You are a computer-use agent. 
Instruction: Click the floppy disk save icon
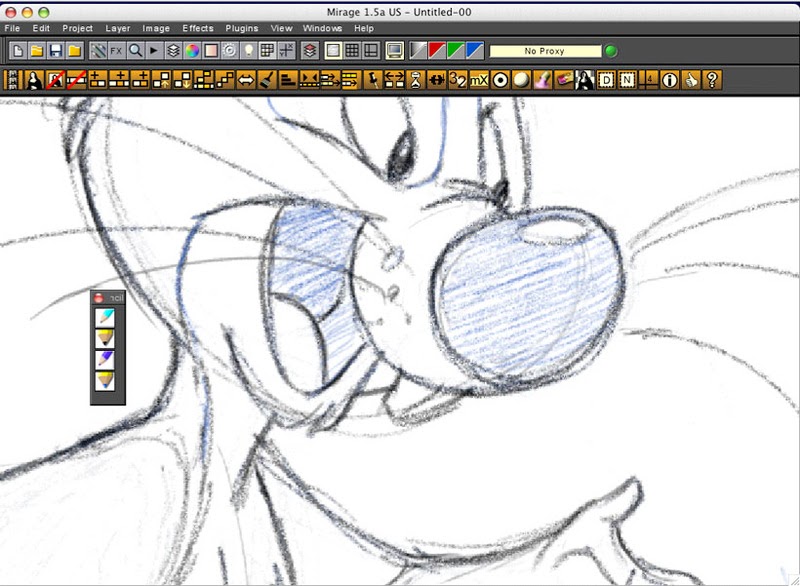click(56, 50)
